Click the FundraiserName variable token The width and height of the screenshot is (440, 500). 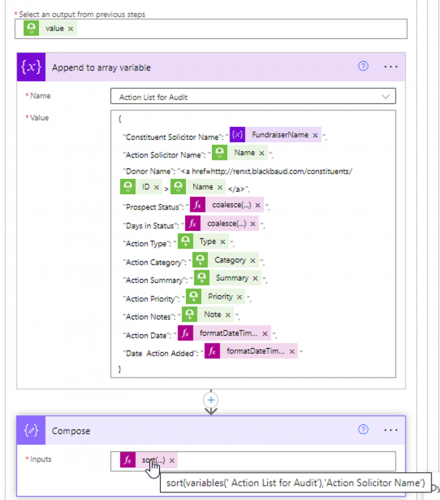(275, 135)
